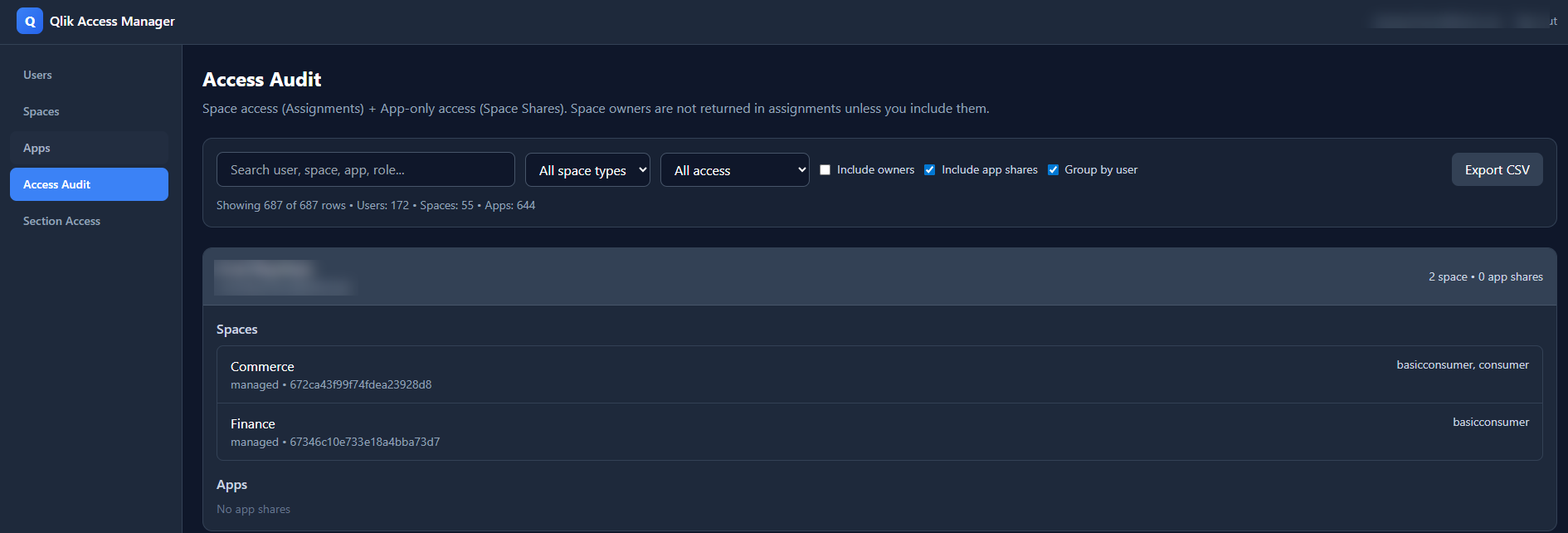Select the Access Audit sidebar item
1568x533 pixels.
(x=89, y=184)
